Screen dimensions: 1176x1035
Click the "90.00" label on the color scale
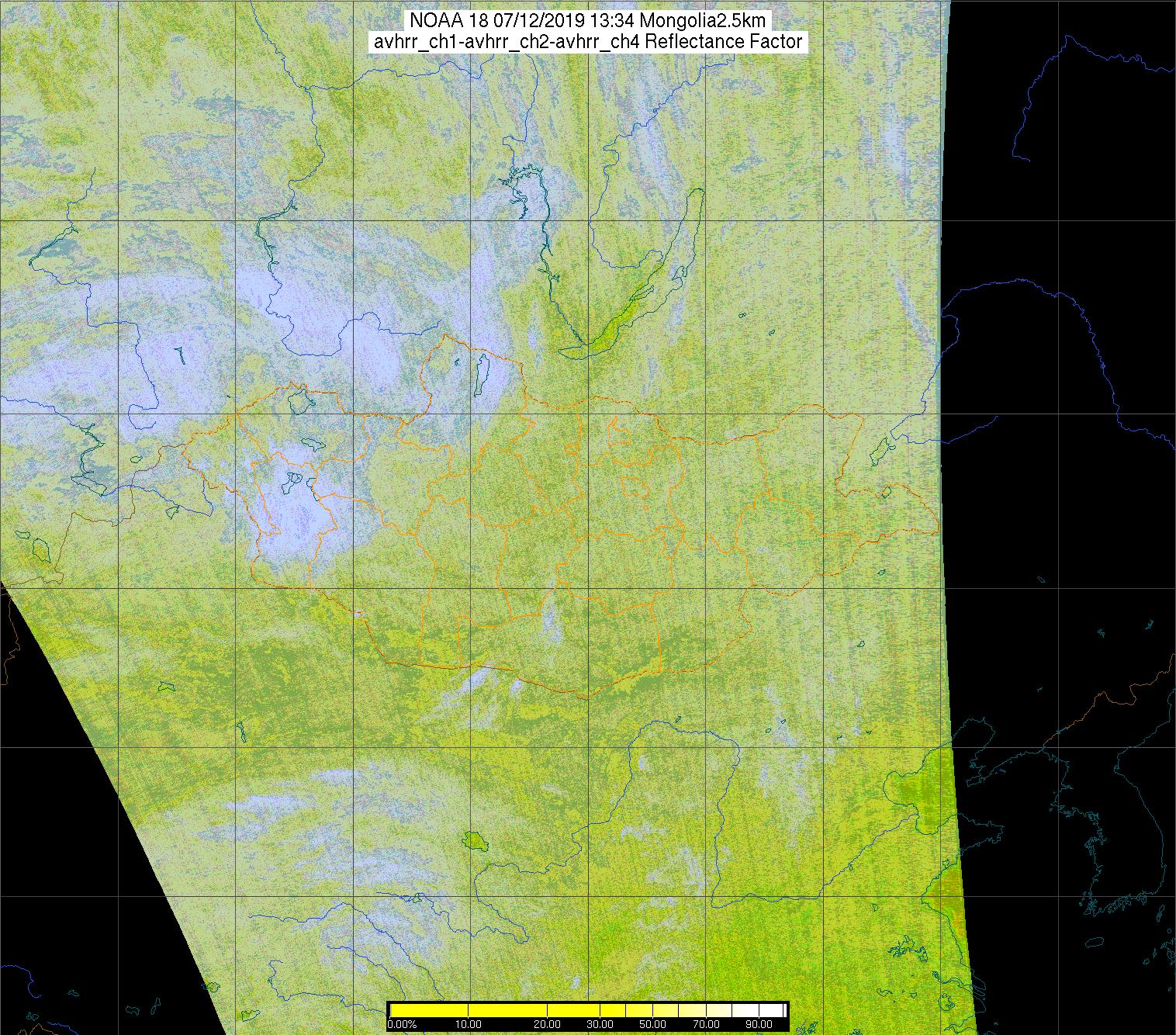coord(759,1024)
